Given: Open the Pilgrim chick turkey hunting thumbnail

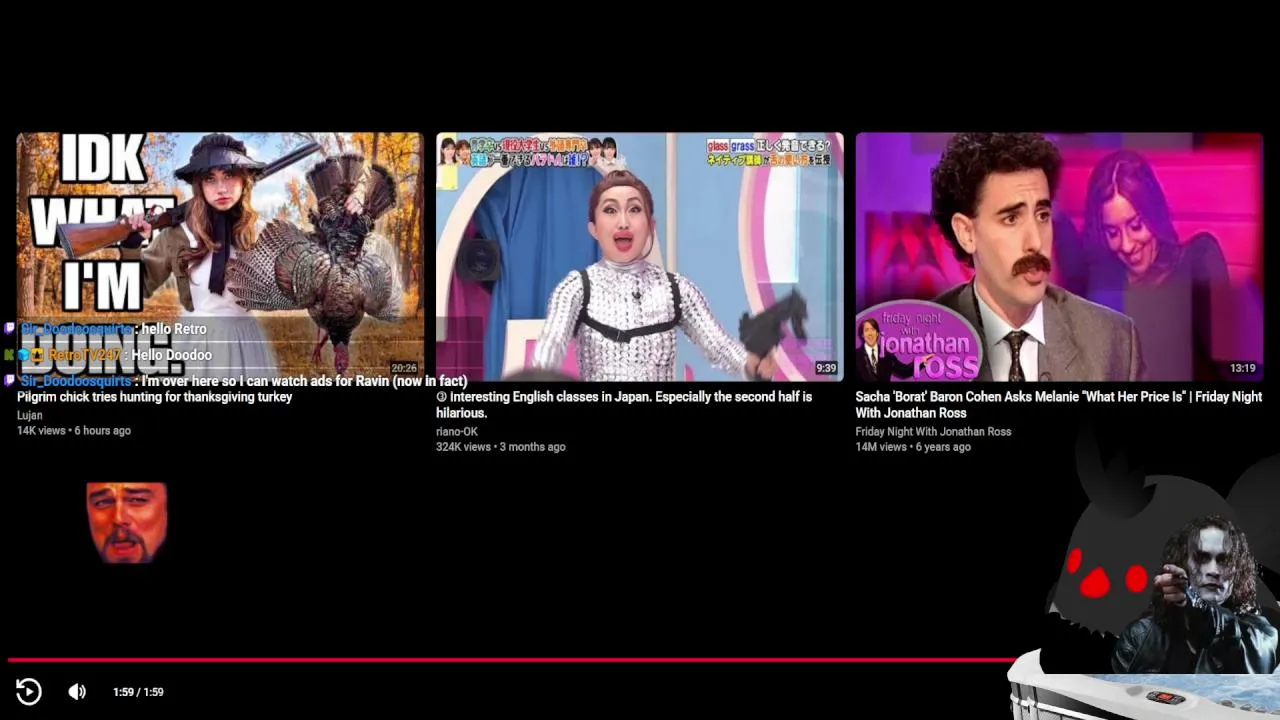Looking at the screenshot, I should coord(220,256).
